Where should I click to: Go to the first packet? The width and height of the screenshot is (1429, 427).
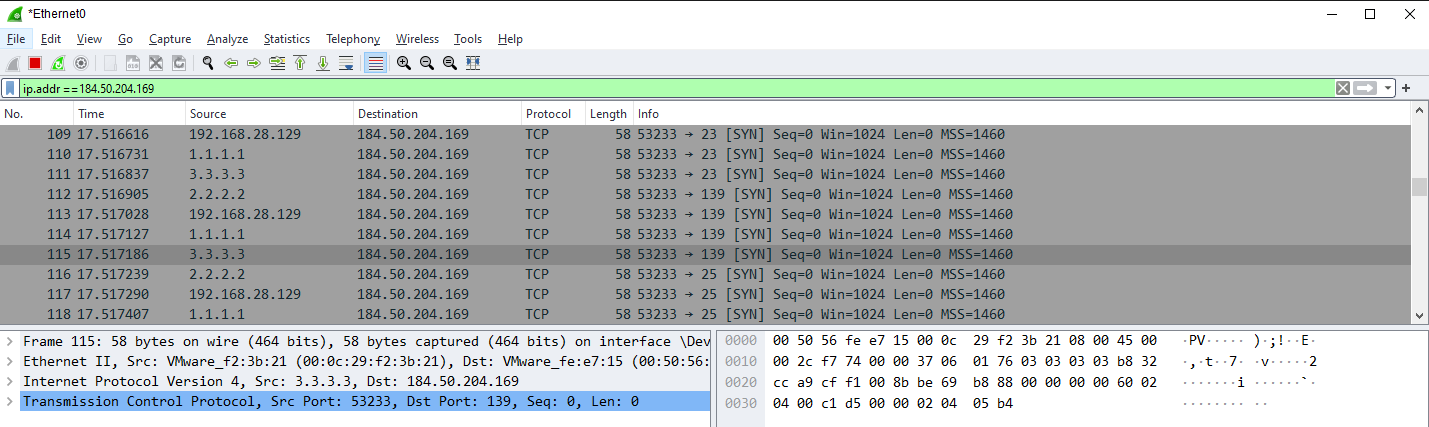(x=300, y=63)
